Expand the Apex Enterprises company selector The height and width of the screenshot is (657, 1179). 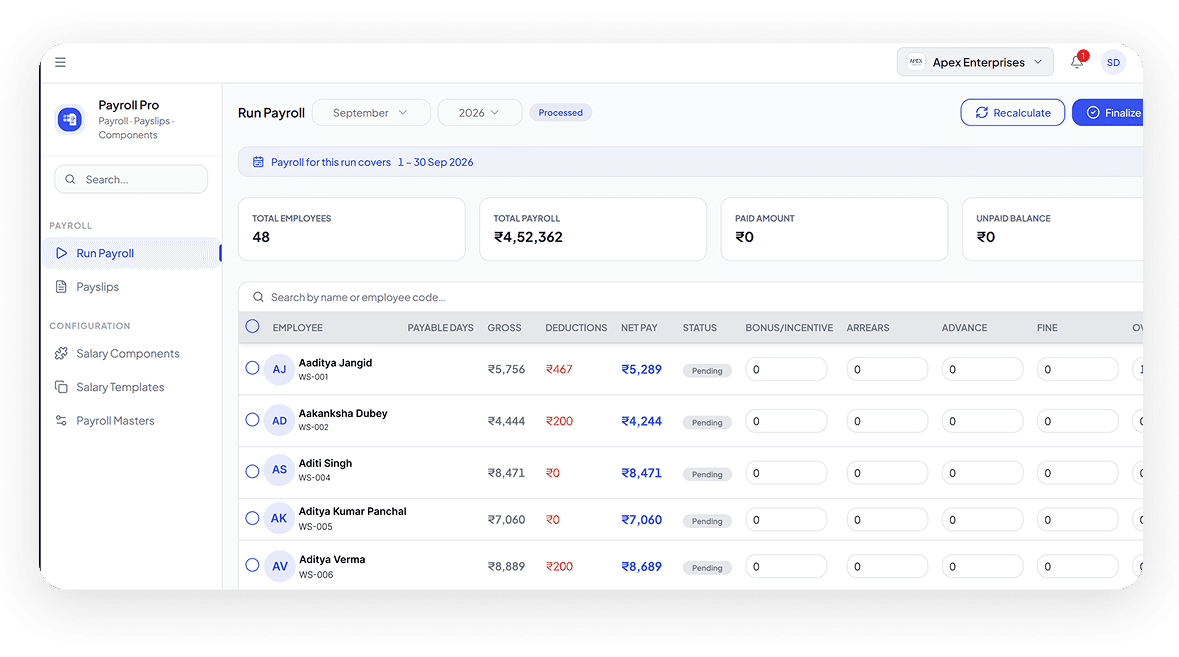point(974,62)
